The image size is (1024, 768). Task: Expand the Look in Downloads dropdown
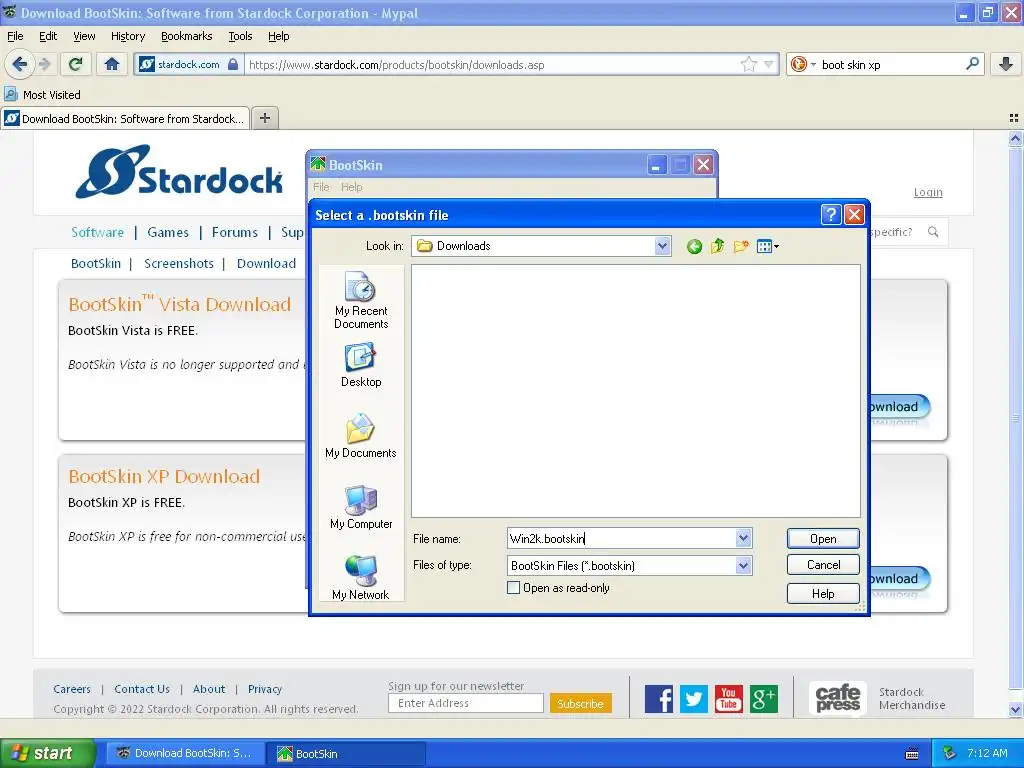tap(662, 246)
